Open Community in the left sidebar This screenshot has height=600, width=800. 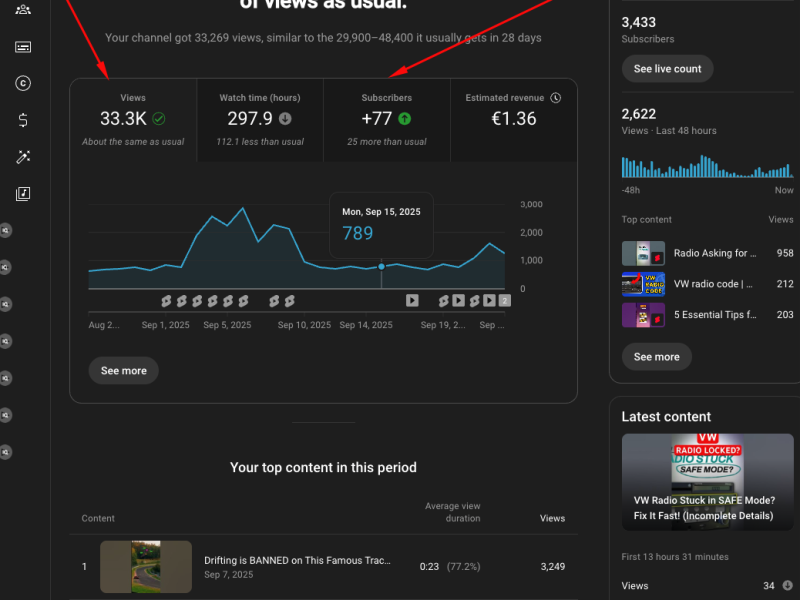pyautogui.click(x=23, y=10)
